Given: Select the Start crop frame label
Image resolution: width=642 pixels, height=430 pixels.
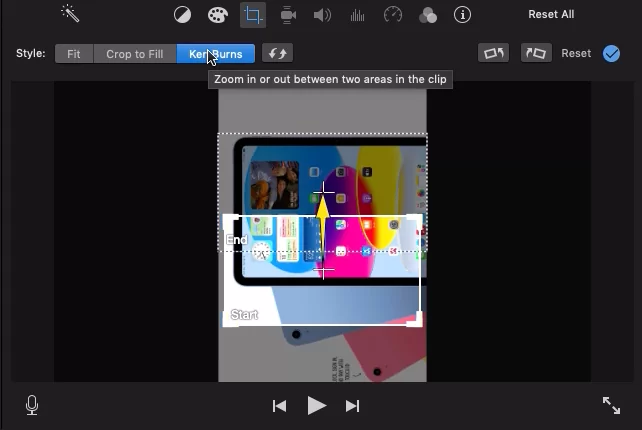Looking at the screenshot, I should (244, 315).
